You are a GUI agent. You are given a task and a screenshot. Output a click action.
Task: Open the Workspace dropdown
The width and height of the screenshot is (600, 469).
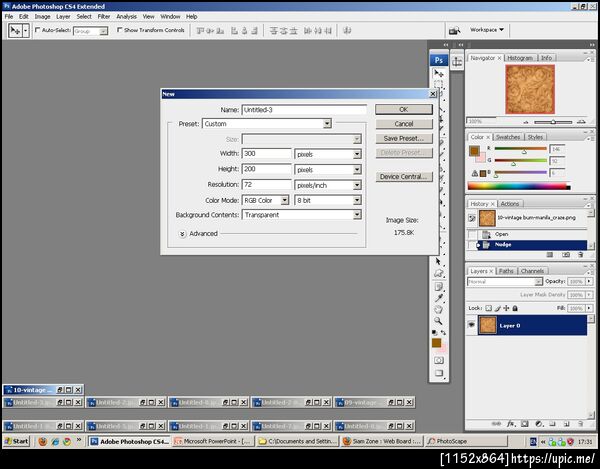pos(487,30)
